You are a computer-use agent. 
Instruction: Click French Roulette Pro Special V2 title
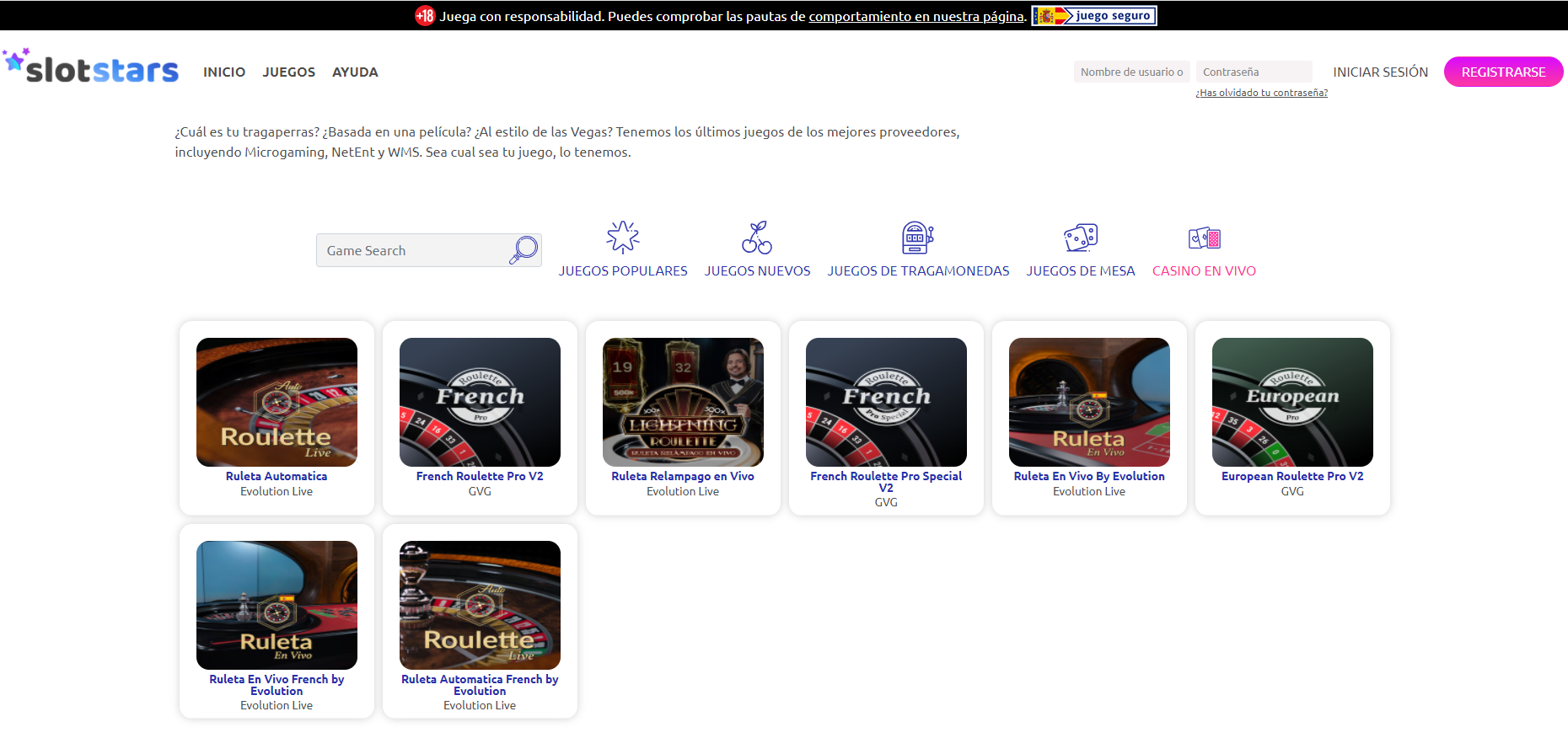tap(886, 482)
